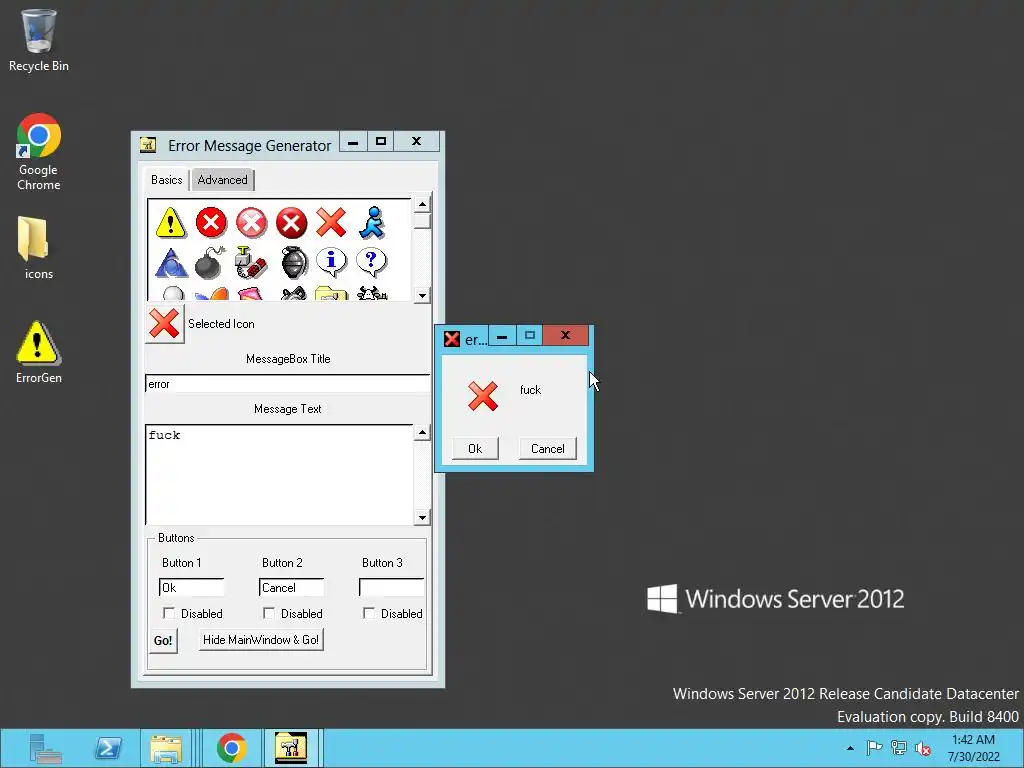Click the ErrorGen taskbar button
Screen dimensions: 1024x768
[x=291, y=748]
